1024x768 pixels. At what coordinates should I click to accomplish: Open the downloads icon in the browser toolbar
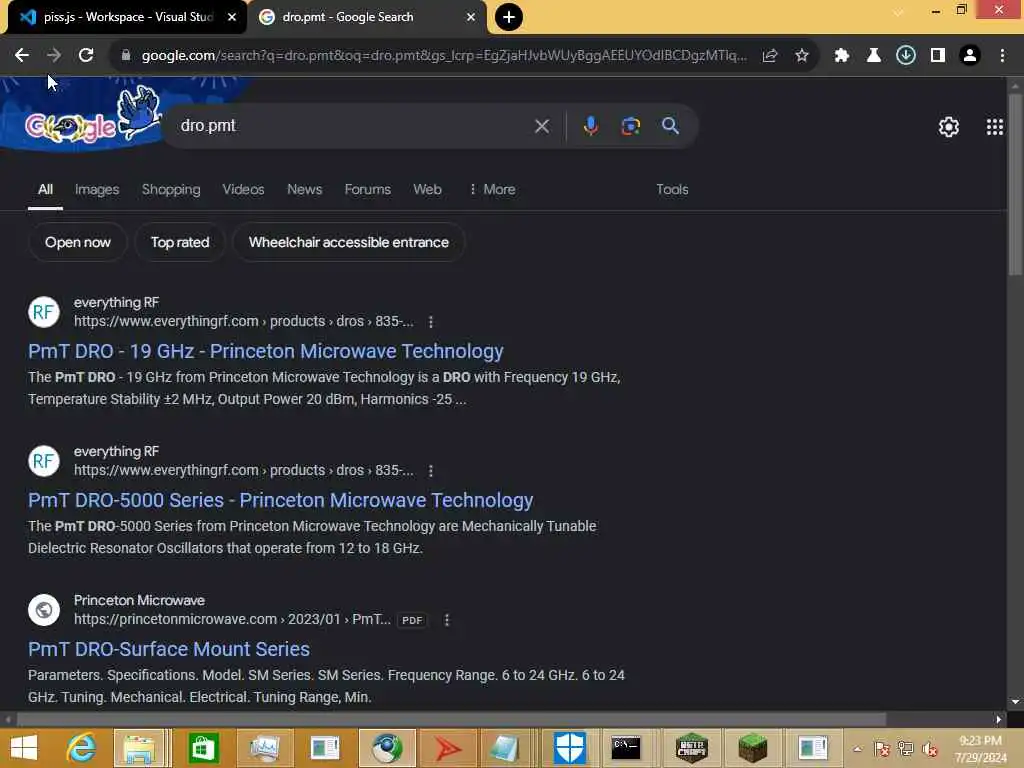pos(905,56)
